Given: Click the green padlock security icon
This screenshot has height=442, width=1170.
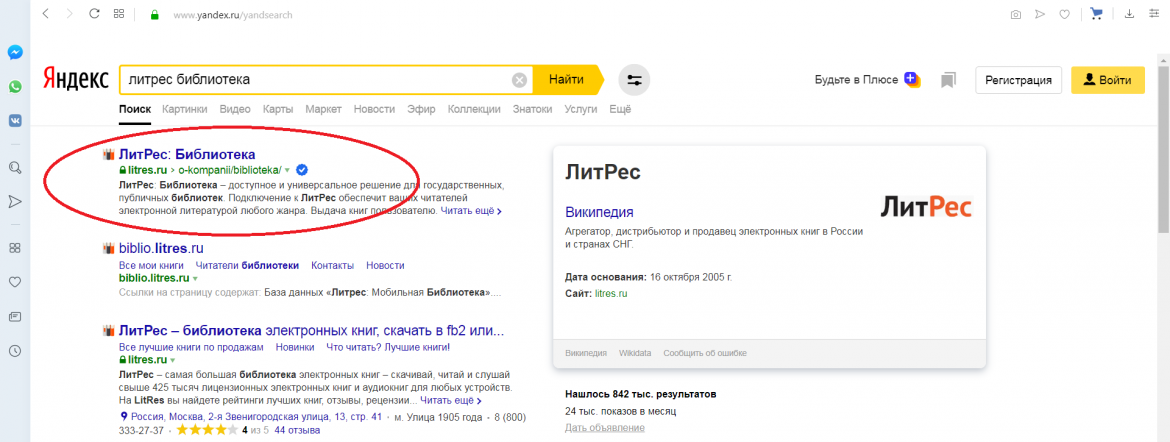Looking at the screenshot, I should [x=155, y=14].
